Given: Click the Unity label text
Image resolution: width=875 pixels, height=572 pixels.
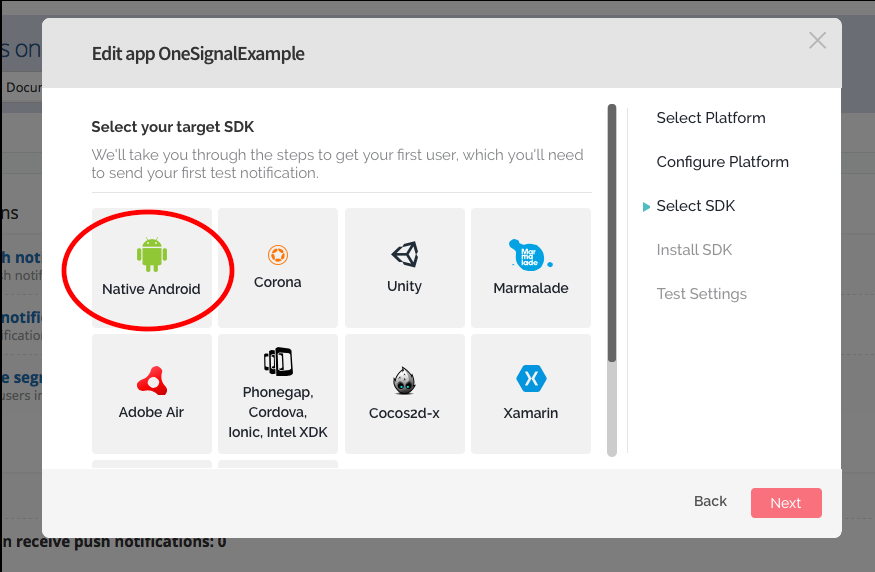Looking at the screenshot, I should point(404,286).
